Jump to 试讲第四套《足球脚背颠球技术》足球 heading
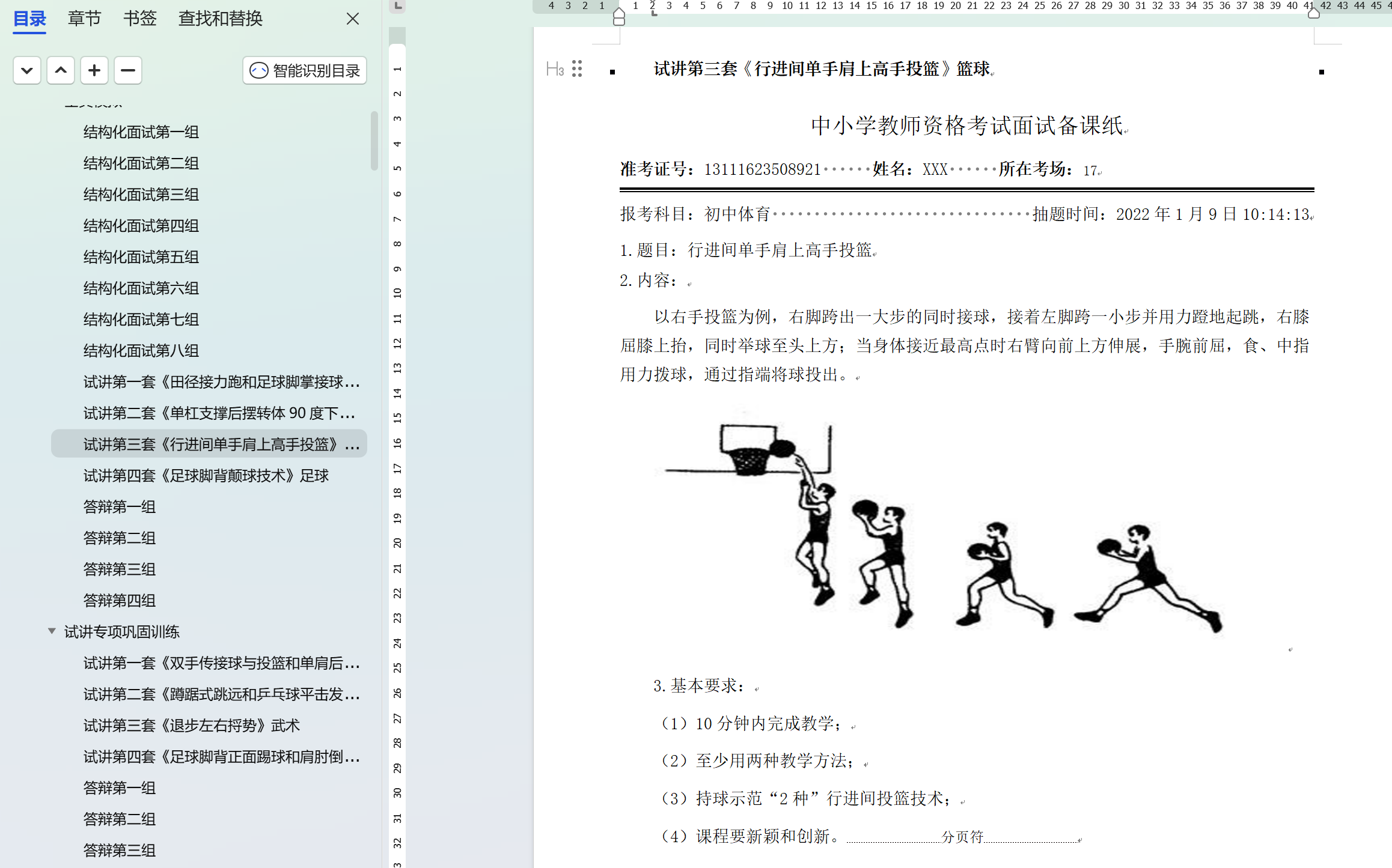This screenshot has width=1392, height=868. tap(206, 476)
